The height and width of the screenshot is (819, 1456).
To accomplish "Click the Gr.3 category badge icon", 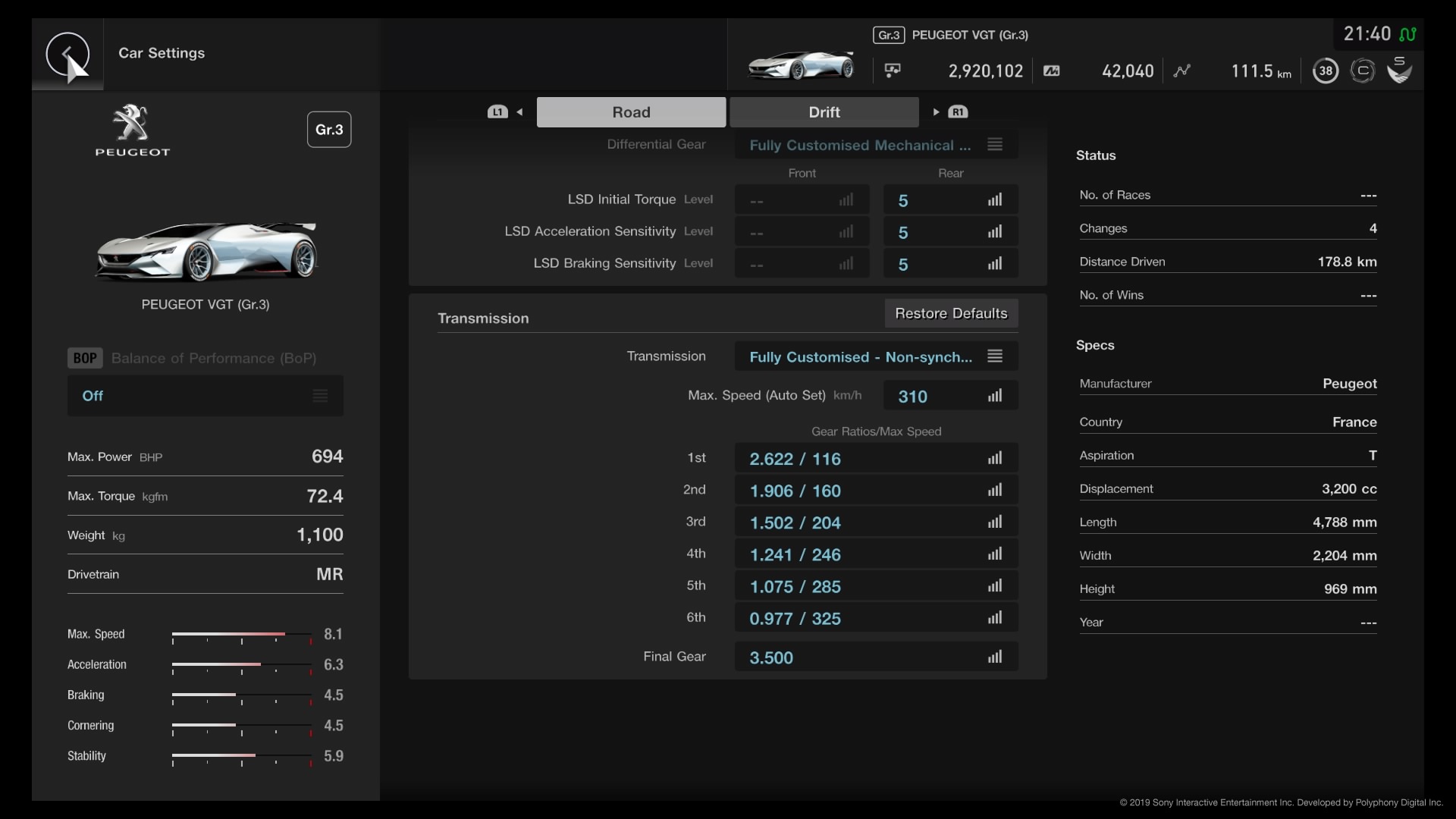I will pyautogui.click(x=329, y=129).
